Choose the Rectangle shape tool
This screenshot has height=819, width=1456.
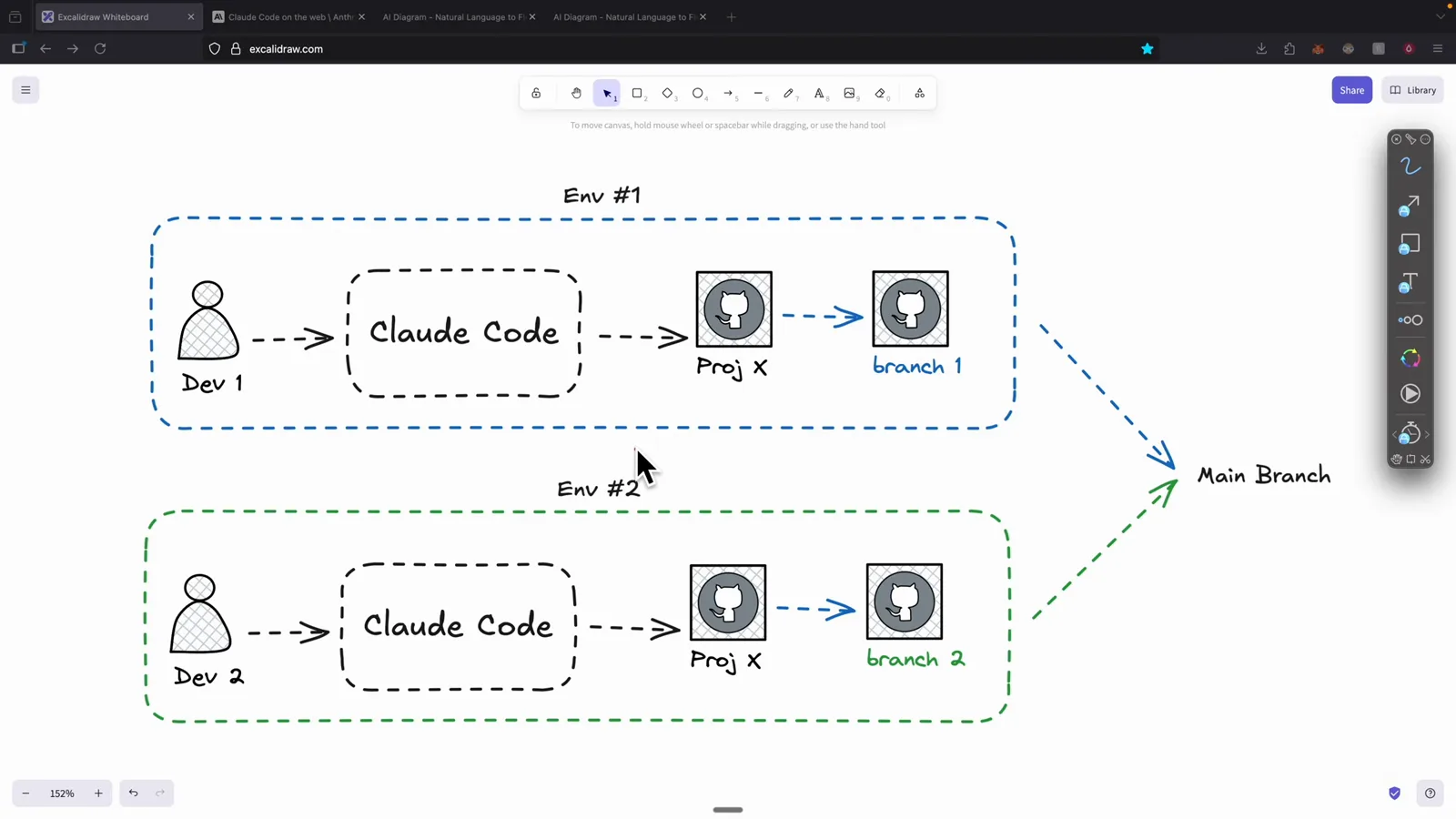638,94
